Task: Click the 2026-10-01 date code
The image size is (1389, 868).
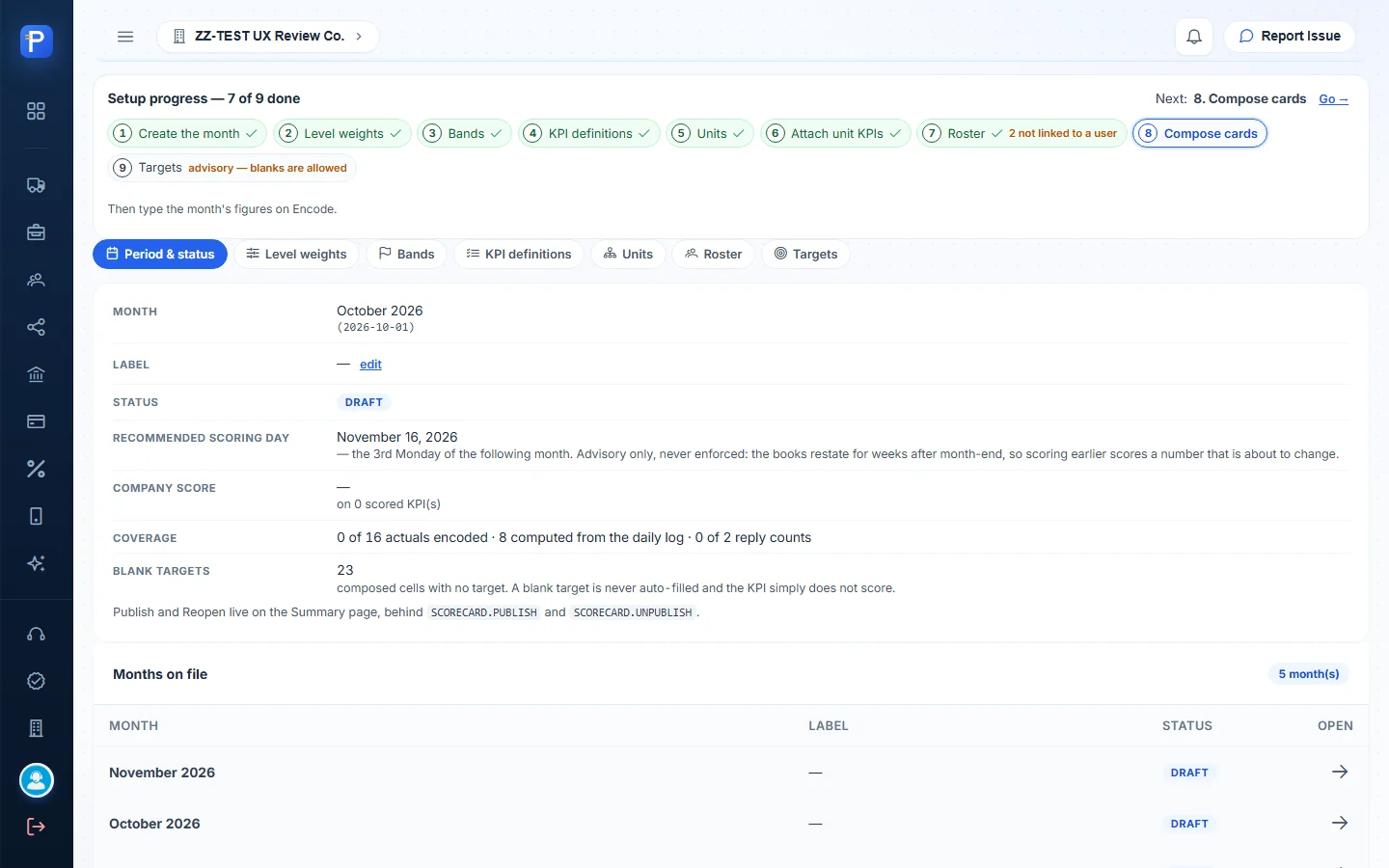Action: 375,328
